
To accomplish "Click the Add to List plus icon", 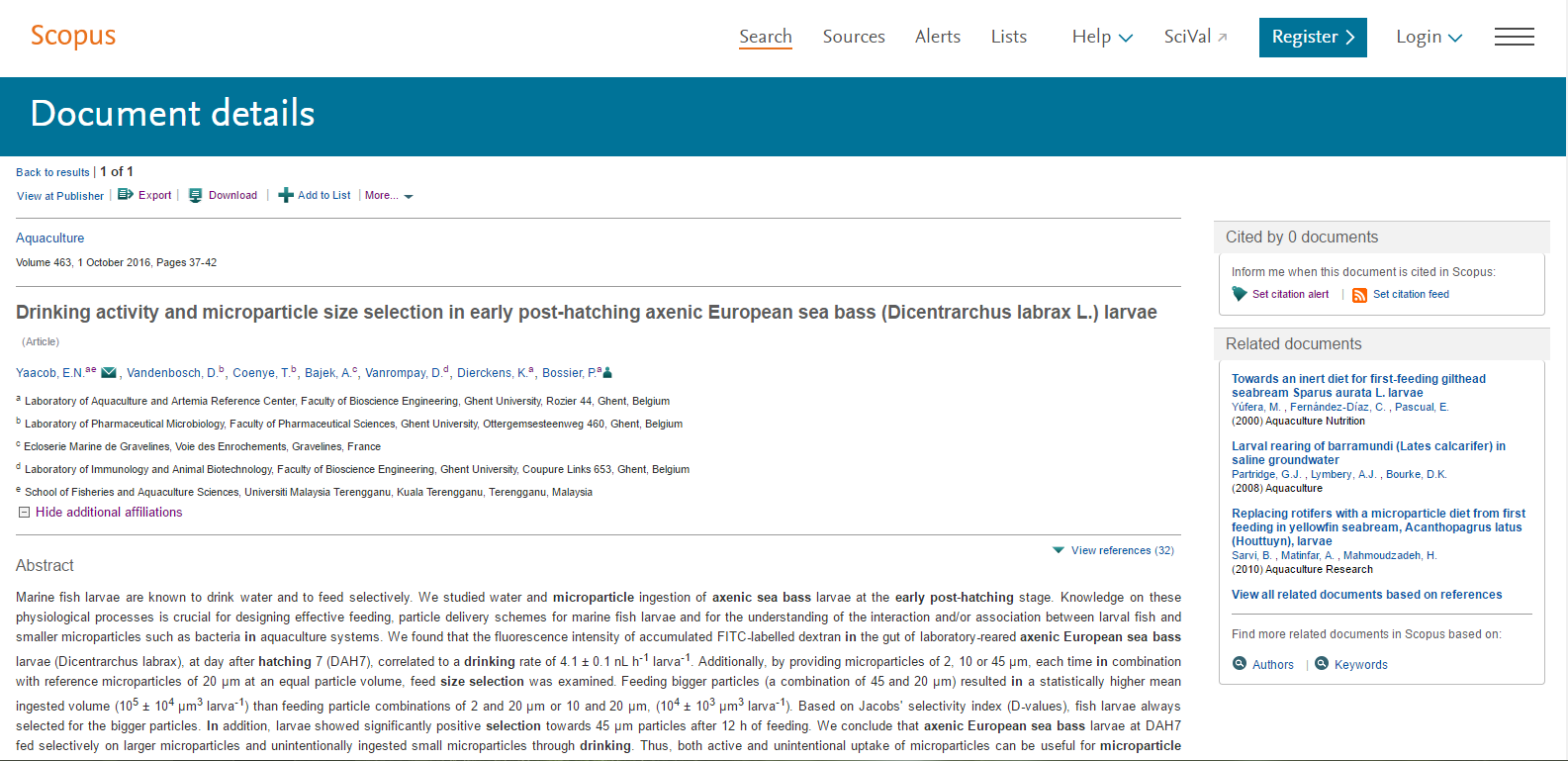I will point(286,195).
